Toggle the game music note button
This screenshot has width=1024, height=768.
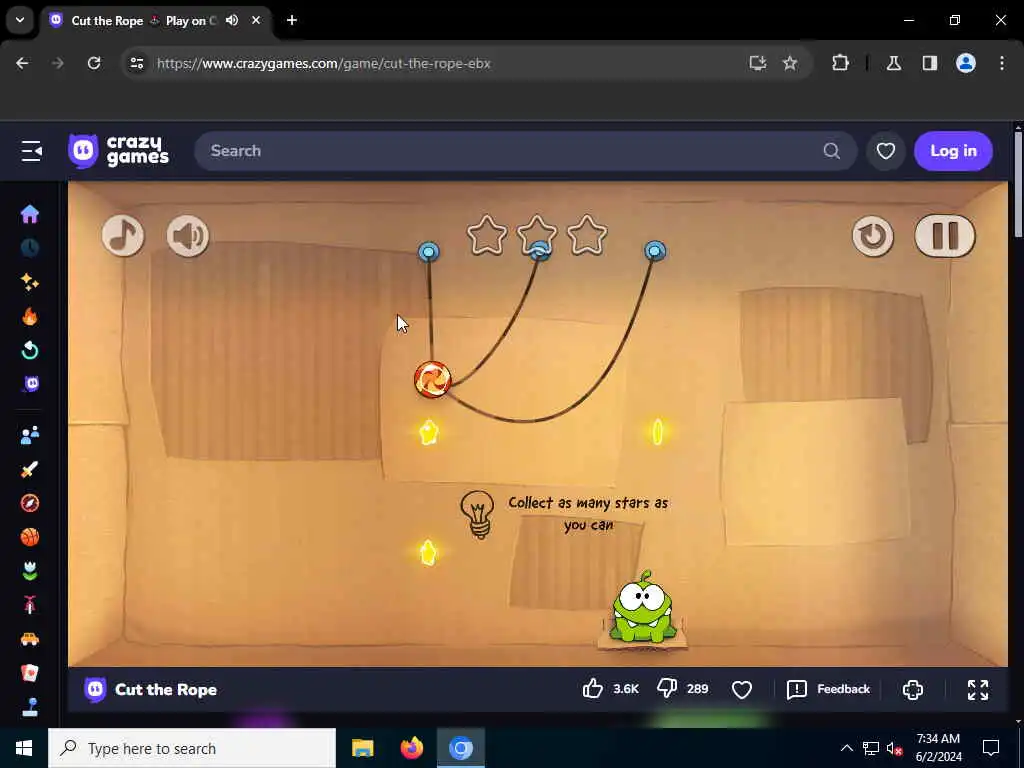pyautogui.click(x=123, y=236)
